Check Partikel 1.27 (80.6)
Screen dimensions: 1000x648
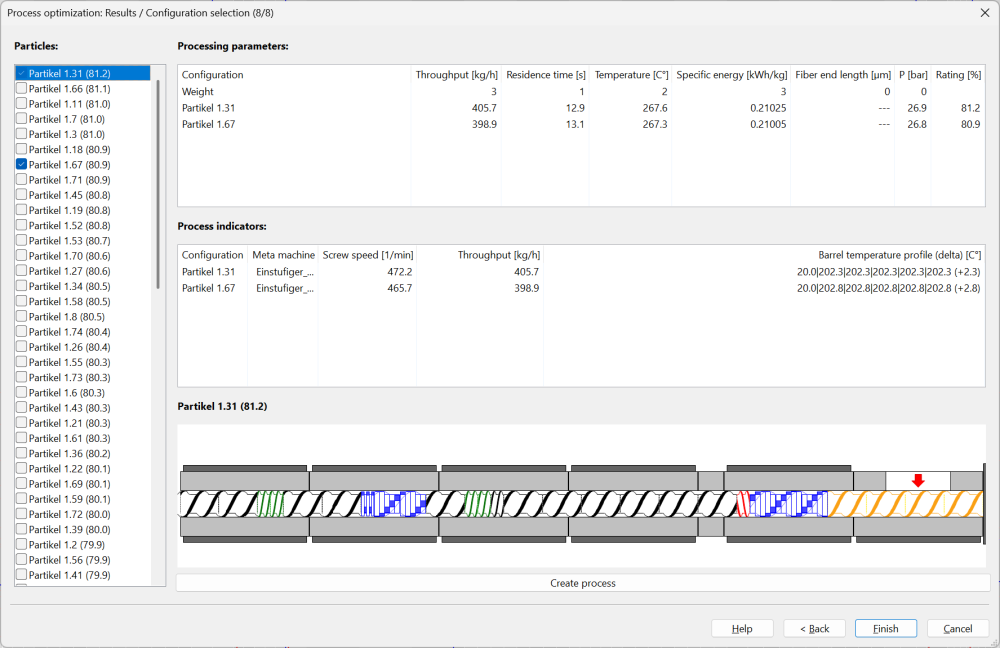click(x=22, y=270)
